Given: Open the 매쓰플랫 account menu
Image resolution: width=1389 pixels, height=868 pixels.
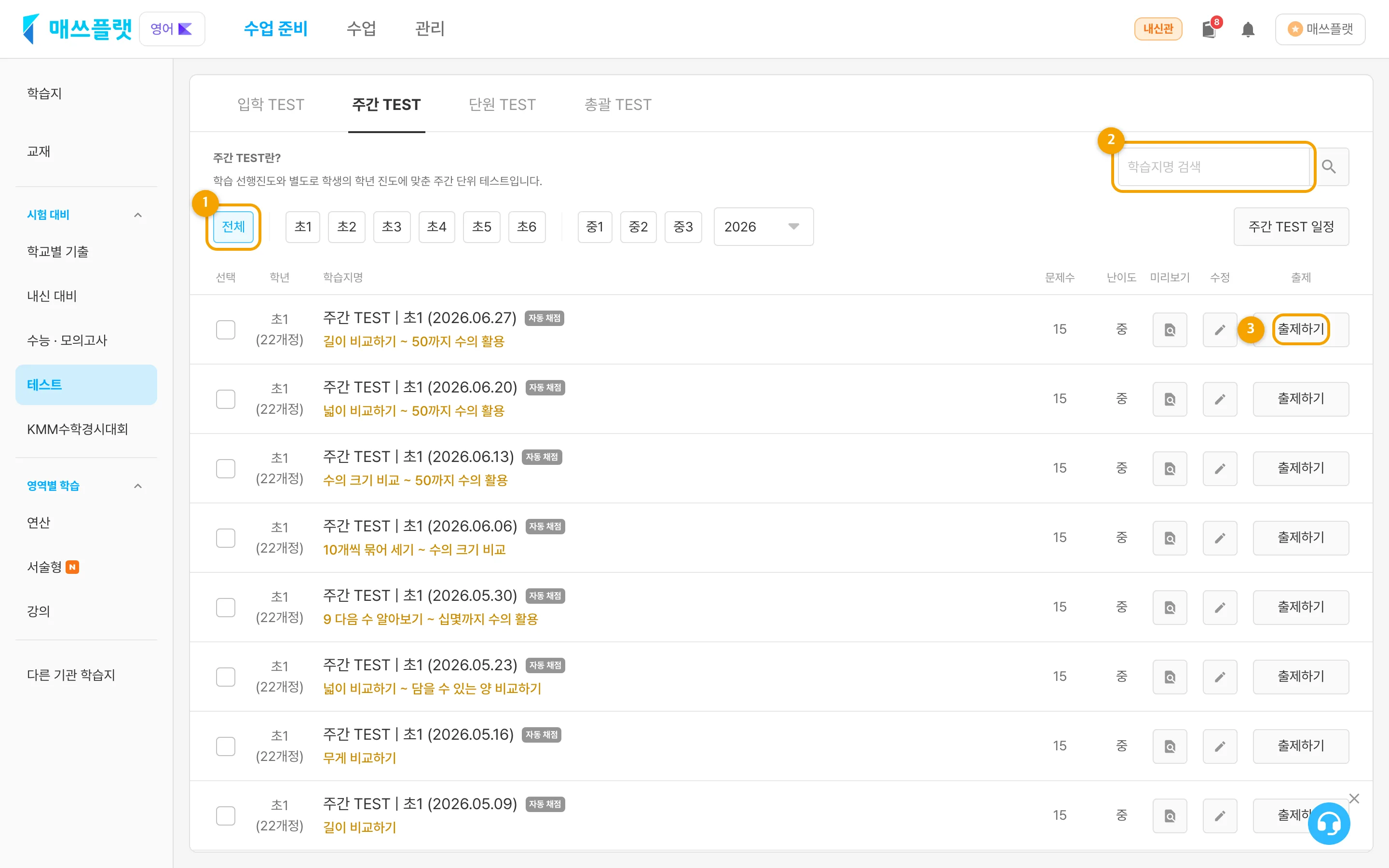Looking at the screenshot, I should click(1320, 29).
